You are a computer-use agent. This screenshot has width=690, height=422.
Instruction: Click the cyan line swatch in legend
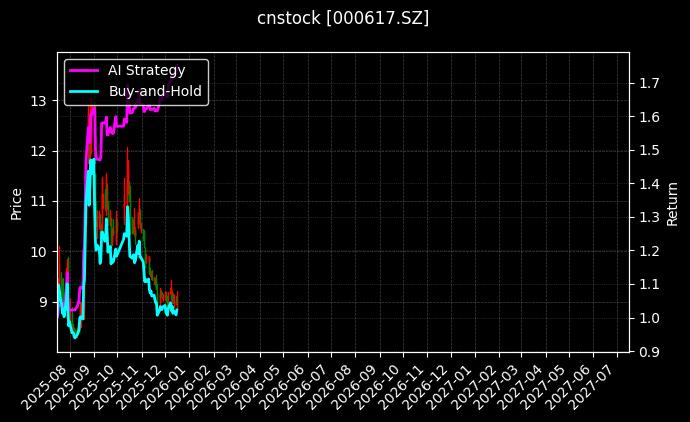point(84,91)
